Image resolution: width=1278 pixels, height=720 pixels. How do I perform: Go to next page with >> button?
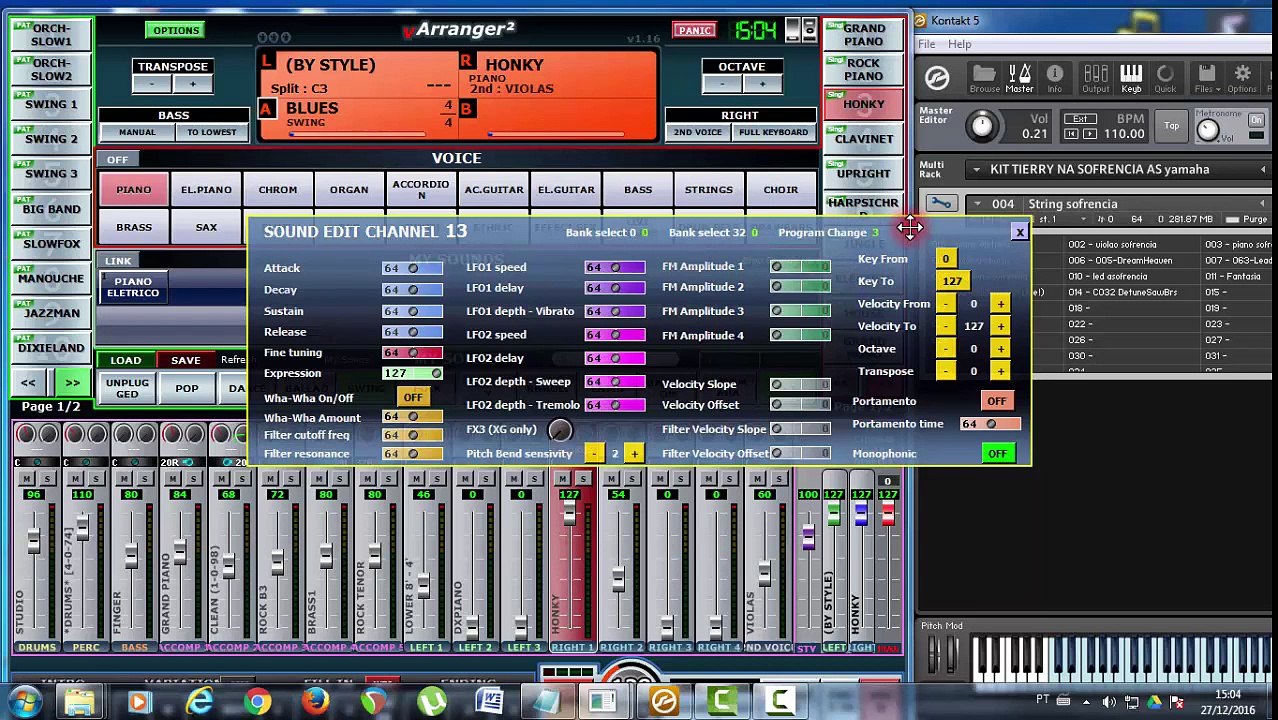coord(73,383)
